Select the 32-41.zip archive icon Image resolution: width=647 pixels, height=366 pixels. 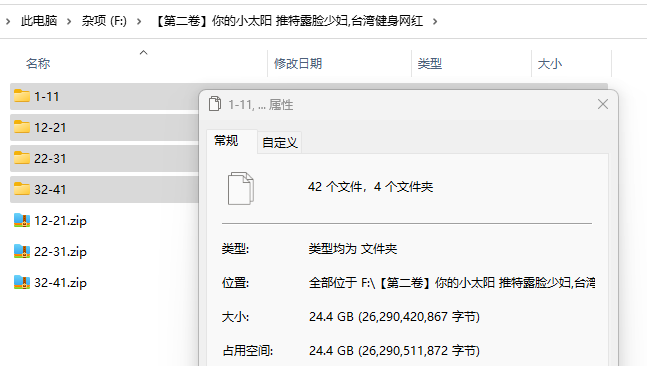click(22, 282)
